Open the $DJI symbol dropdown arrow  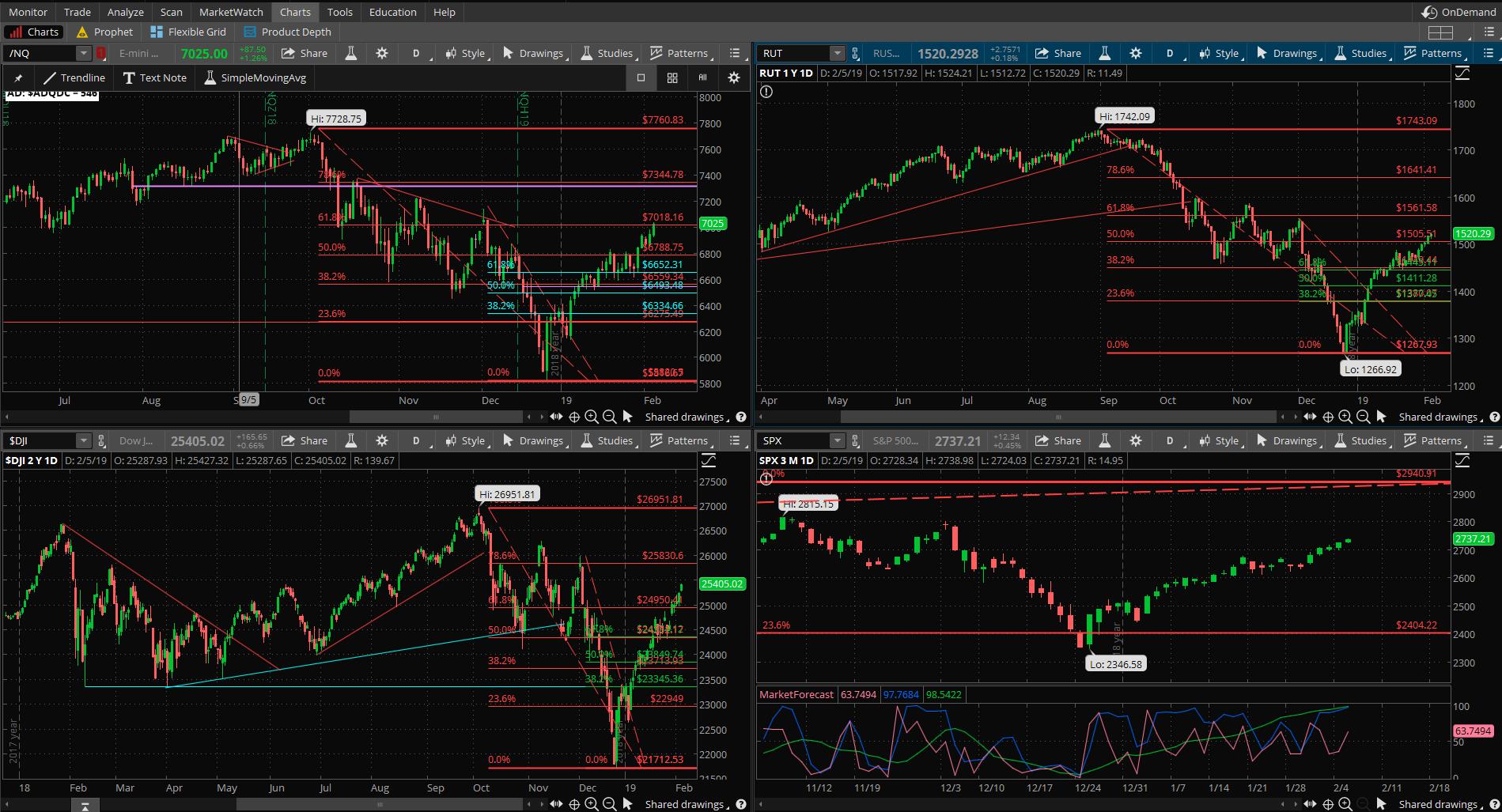pyautogui.click(x=84, y=440)
